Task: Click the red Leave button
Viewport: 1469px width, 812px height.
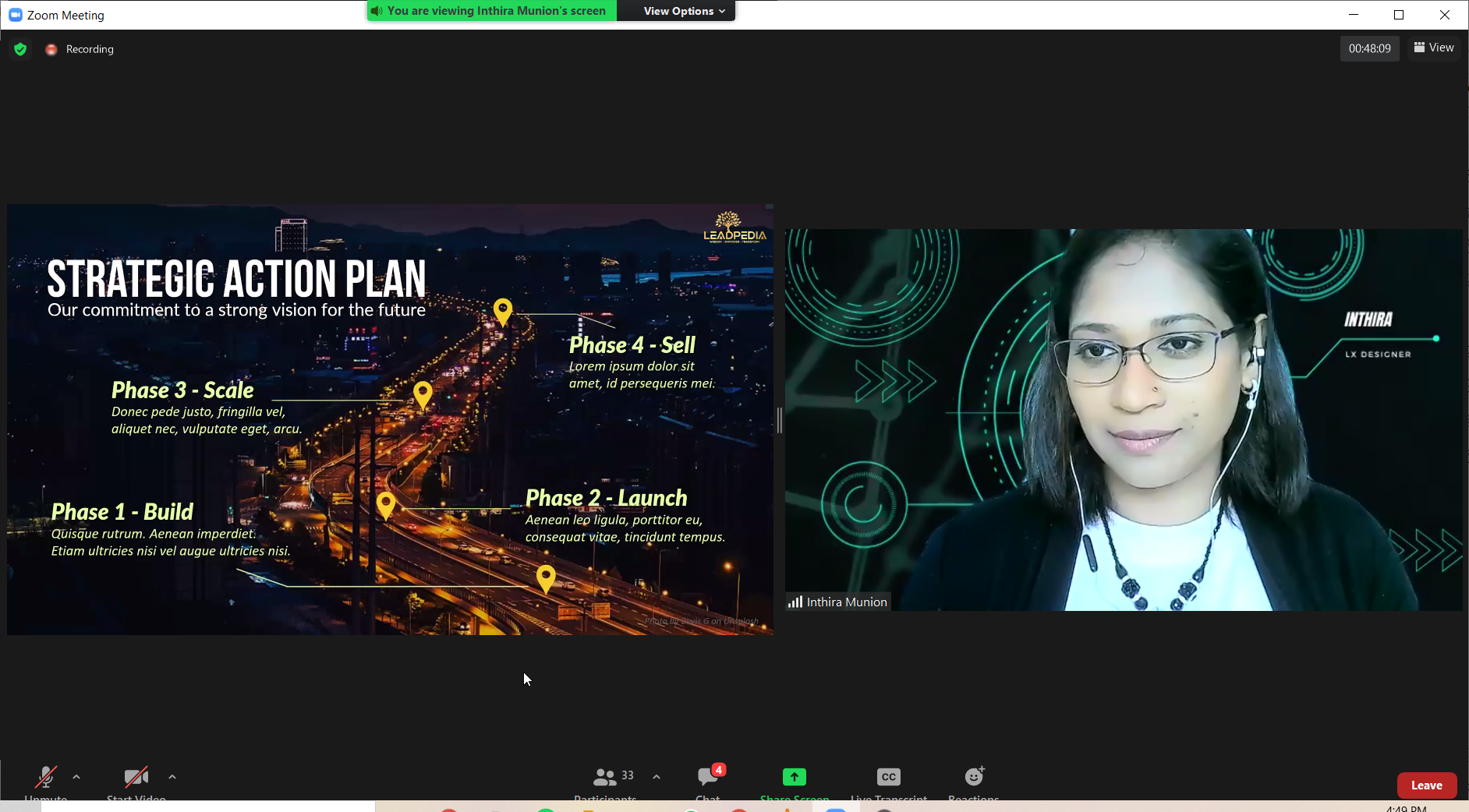Action: pyautogui.click(x=1427, y=786)
